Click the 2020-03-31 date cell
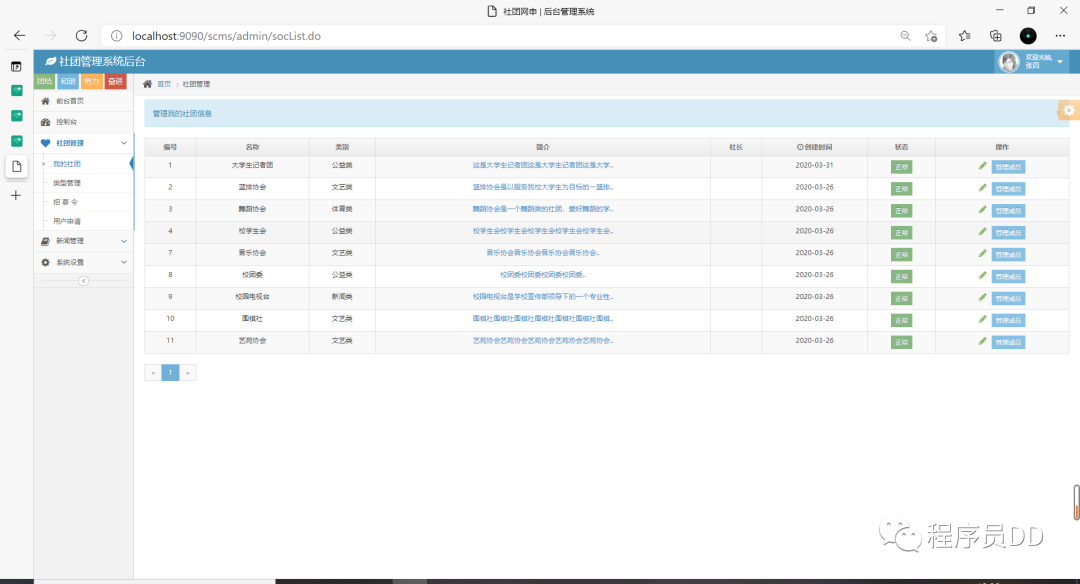The height and width of the screenshot is (584, 1080). (814, 165)
